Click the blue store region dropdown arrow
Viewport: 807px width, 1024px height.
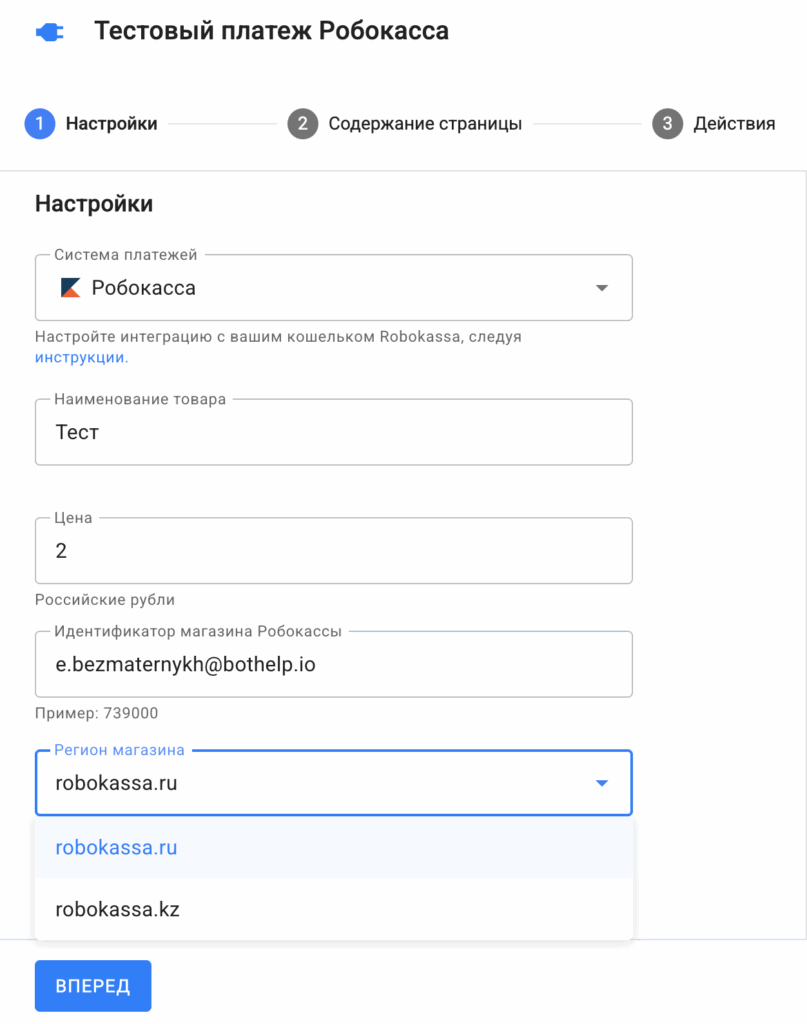click(601, 783)
